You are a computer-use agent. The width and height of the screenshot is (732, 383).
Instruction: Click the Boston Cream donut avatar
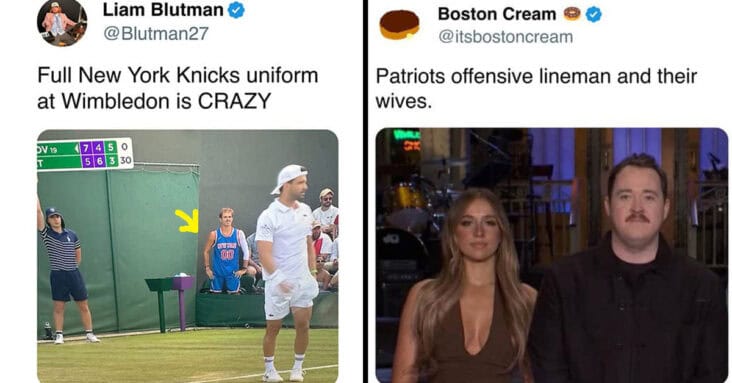pos(400,25)
